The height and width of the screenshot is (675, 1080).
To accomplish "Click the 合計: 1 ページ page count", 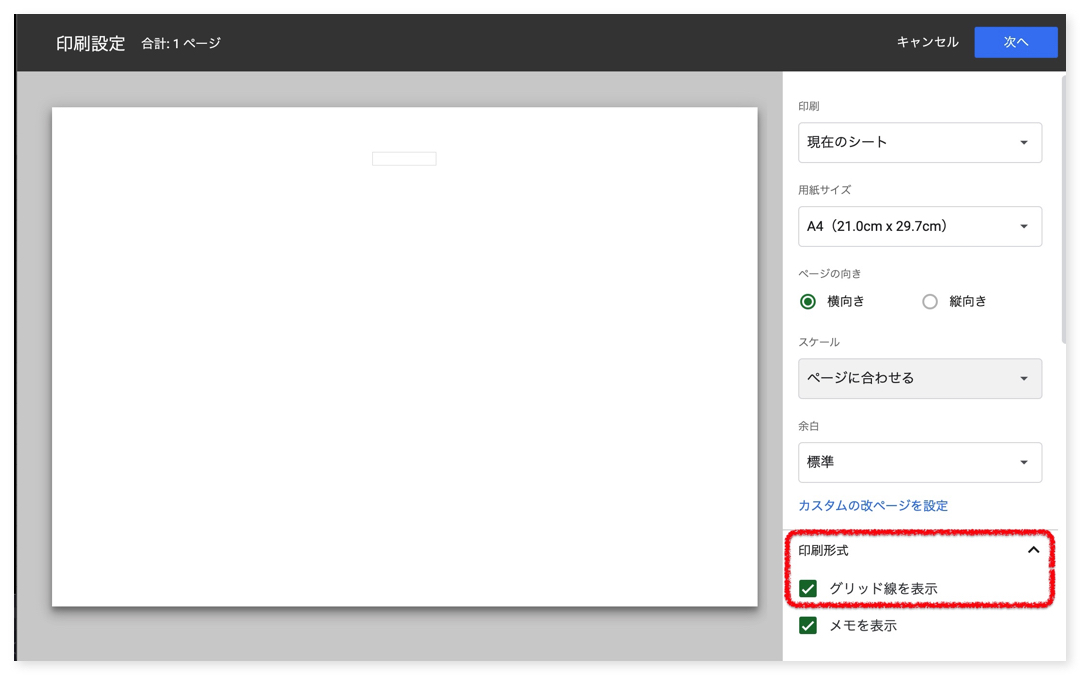I will click(181, 43).
